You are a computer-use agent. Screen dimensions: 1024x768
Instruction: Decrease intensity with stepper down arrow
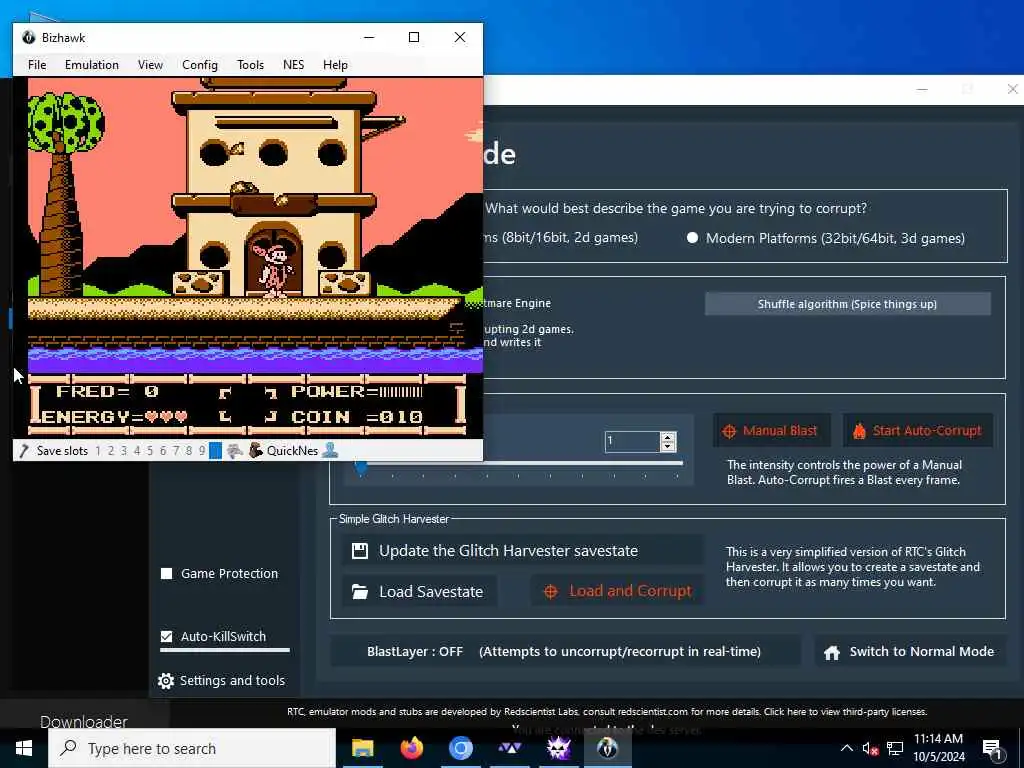pos(667,447)
